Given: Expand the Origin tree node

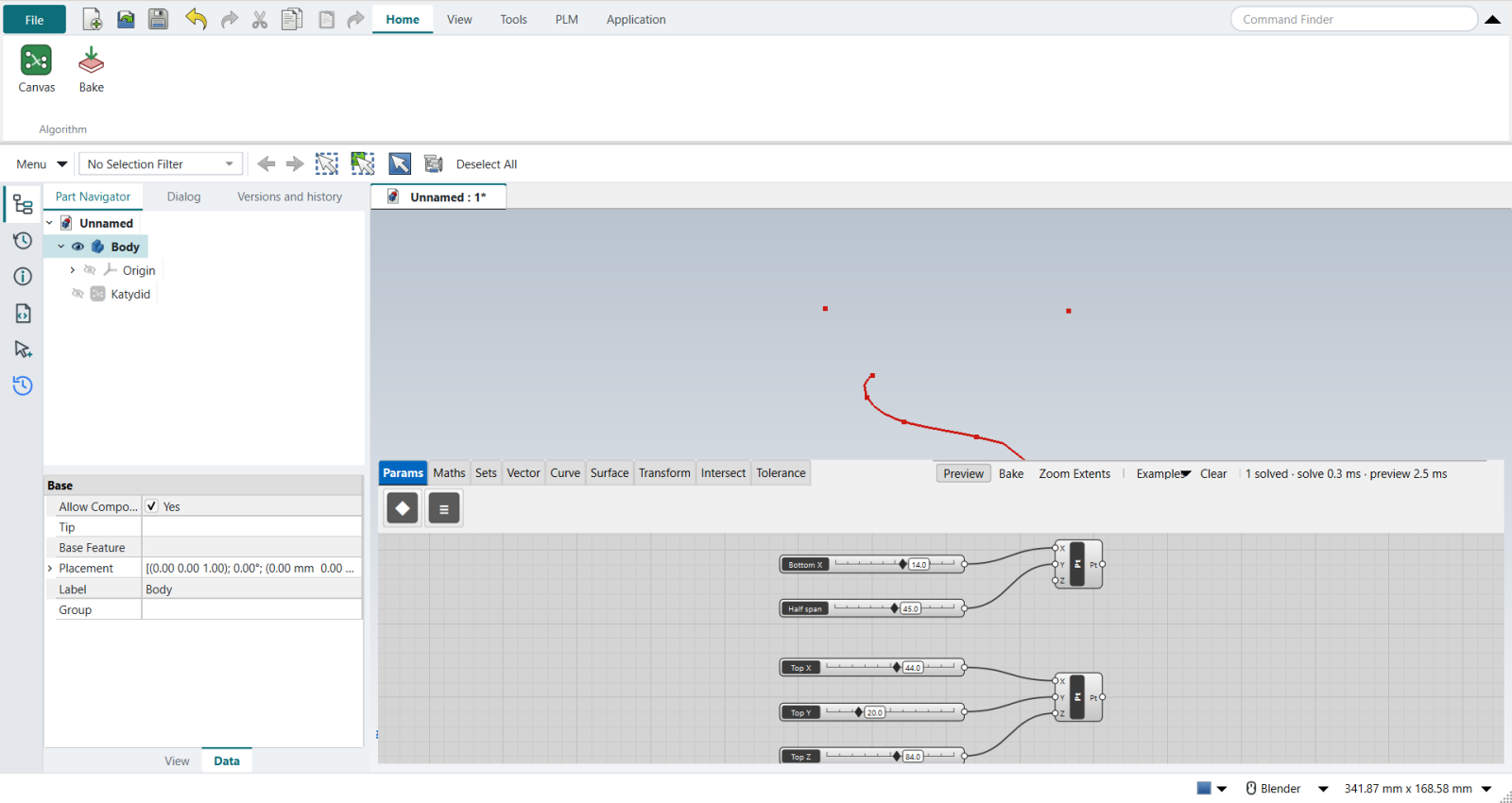Looking at the screenshot, I should (x=72, y=270).
